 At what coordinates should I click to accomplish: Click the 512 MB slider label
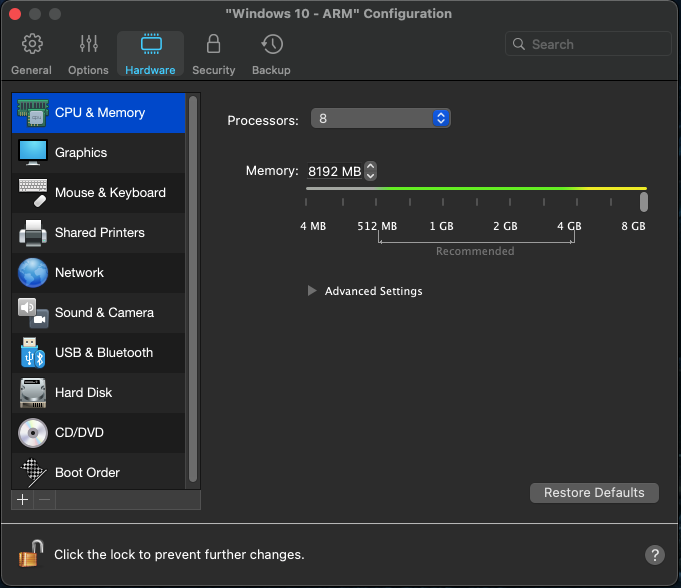377,226
